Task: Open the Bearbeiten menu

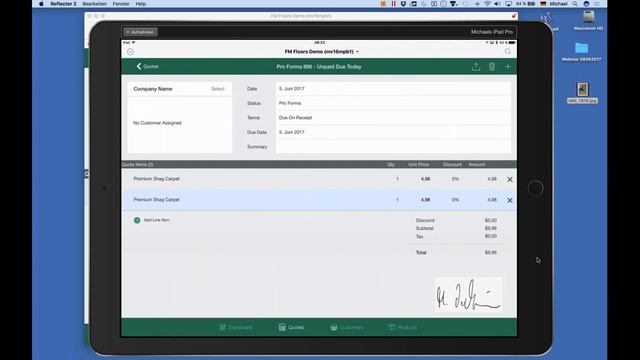Action: tap(94, 4)
